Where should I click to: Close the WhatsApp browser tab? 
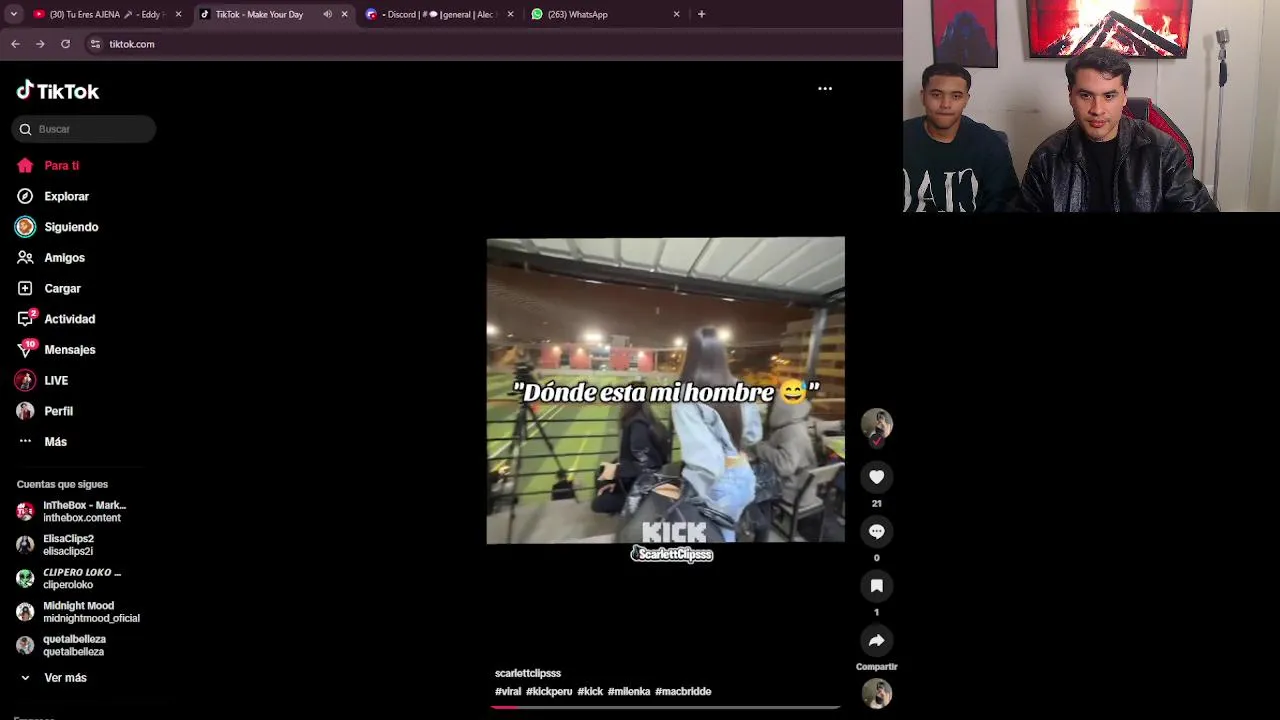pyautogui.click(x=676, y=14)
